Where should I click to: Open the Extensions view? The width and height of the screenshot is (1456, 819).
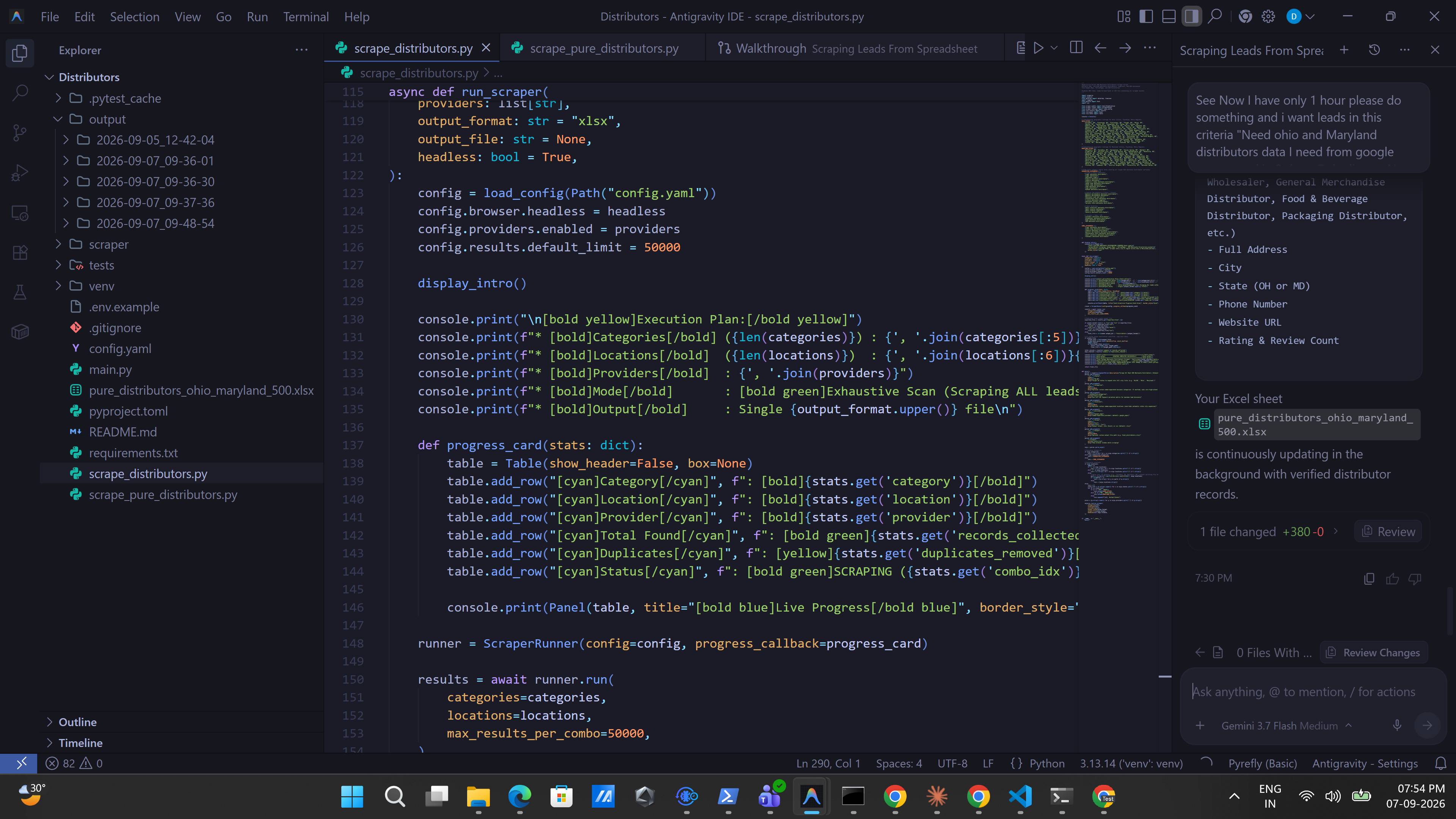[20, 253]
